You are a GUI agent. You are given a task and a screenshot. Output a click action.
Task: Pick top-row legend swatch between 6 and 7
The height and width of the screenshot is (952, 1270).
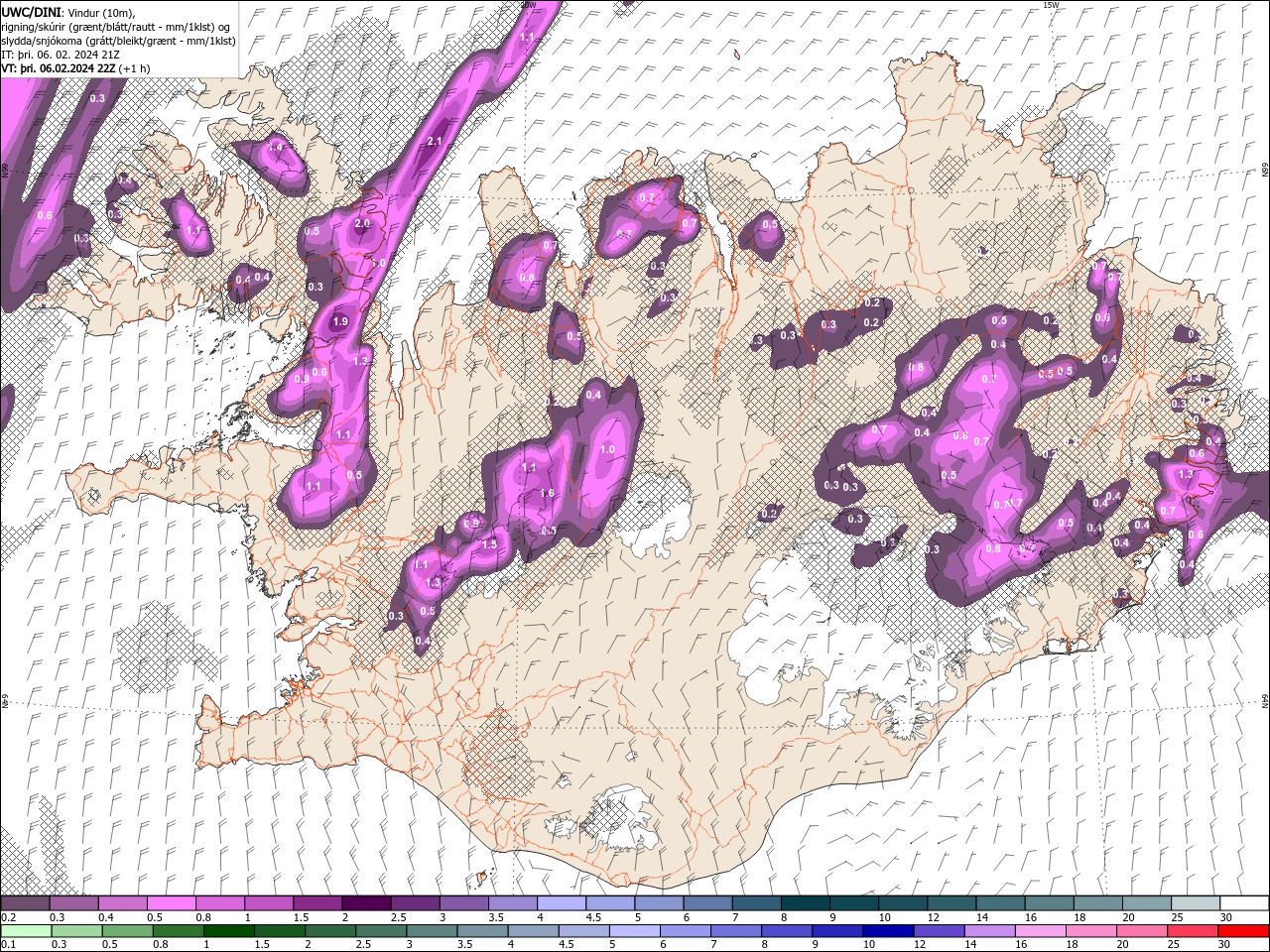pos(706,903)
